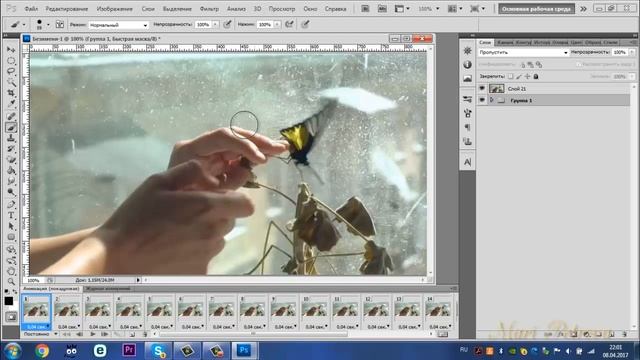The width and height of the screenshot is (640, 360).
Task: Hide layer 'Слой 21' via eye icon
Action: (x=482, y=88)
